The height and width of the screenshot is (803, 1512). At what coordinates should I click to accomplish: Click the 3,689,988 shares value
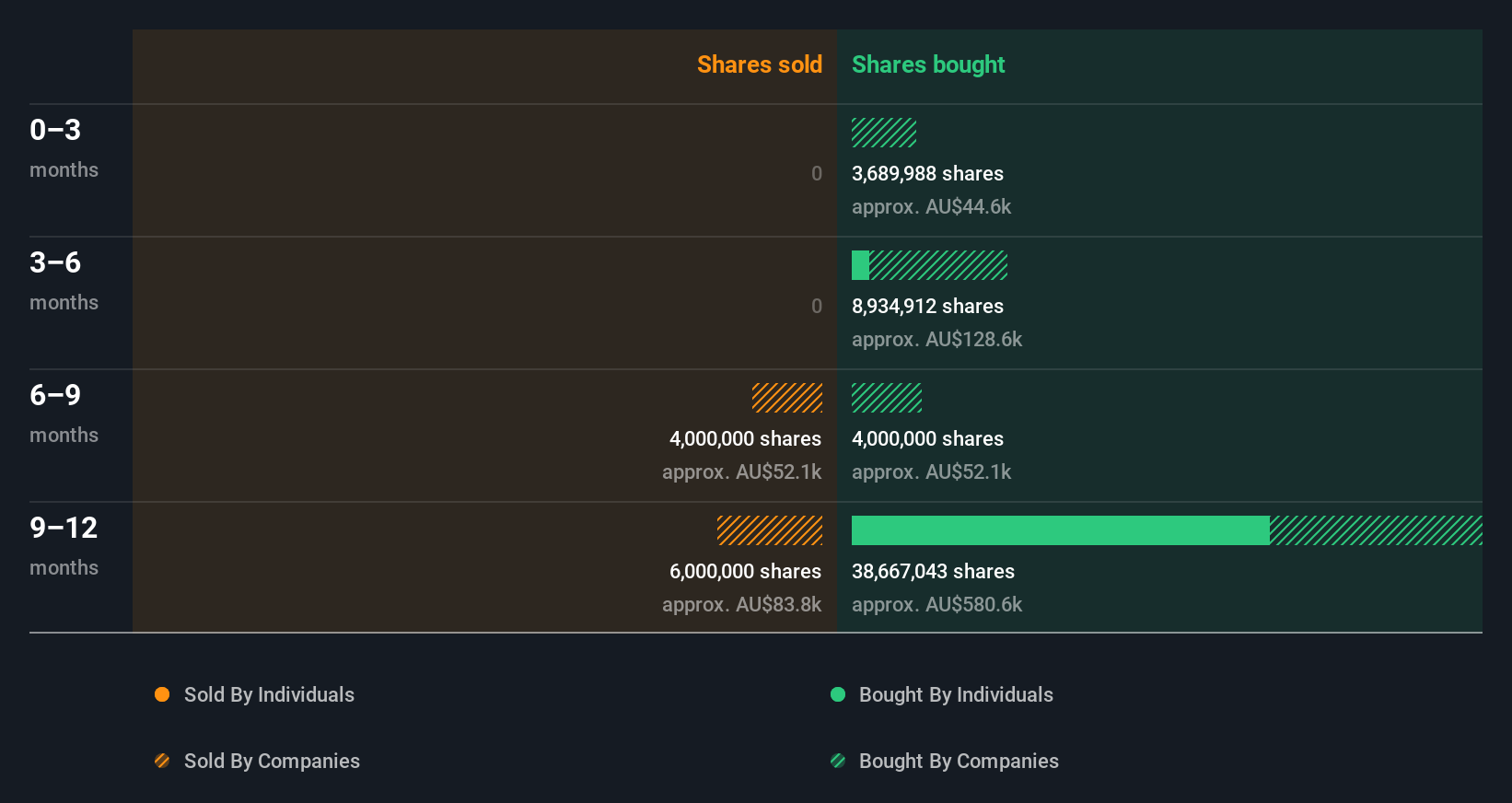[x=927, y=173]
